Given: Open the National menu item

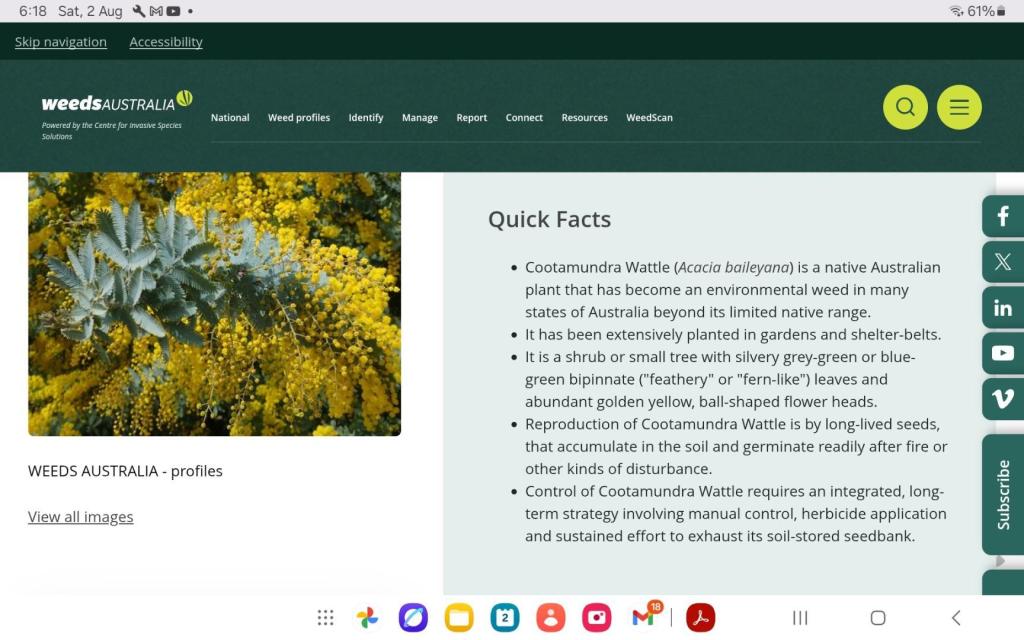Looking at the screenshot, I should 230,118.
